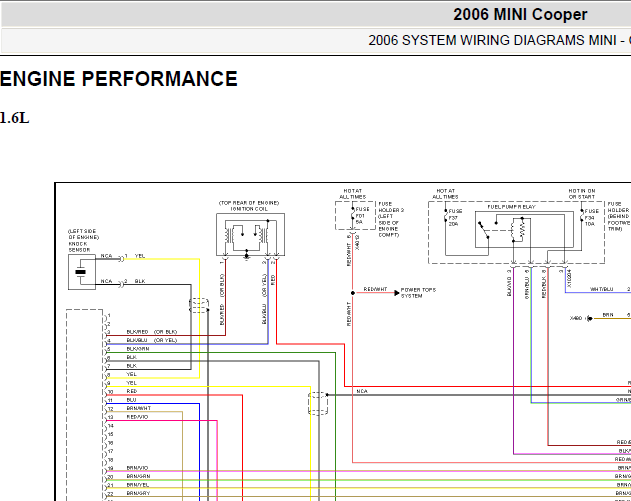This screenshot has height=501, width=631.
Task: Click the 'FUSE F37 20A' label
Action: [x=455, y=217]
